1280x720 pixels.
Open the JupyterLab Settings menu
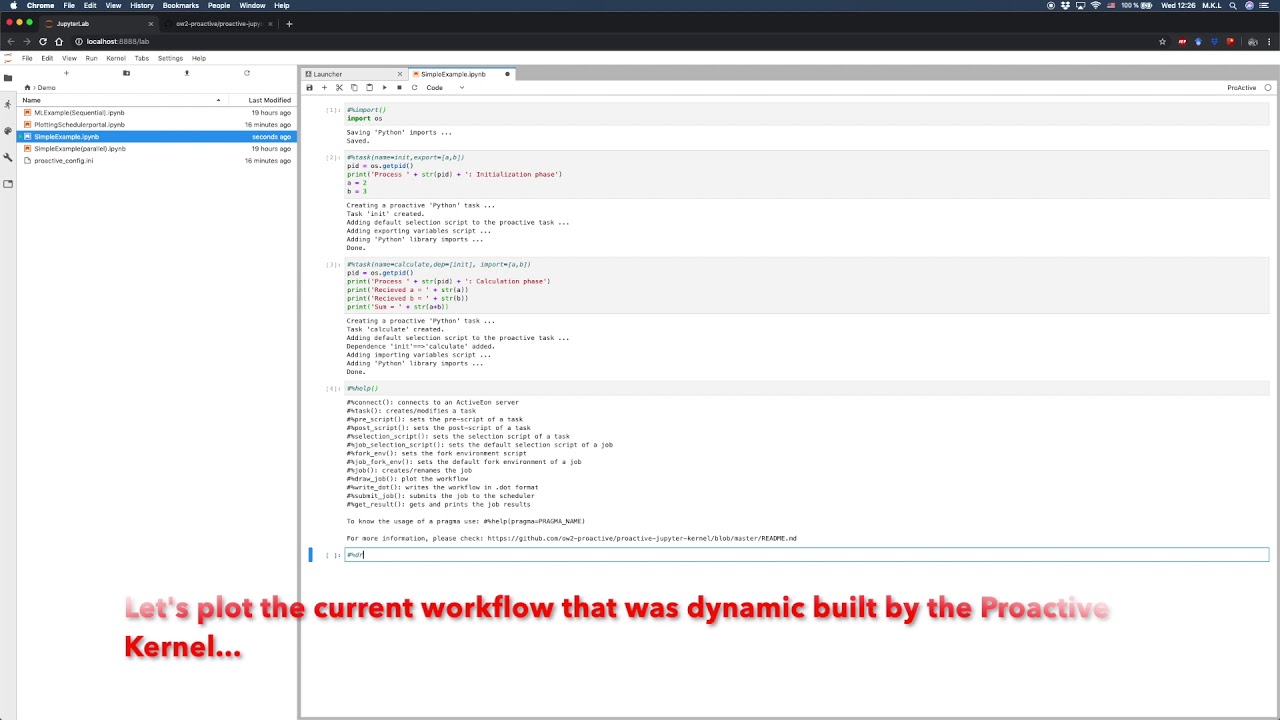click(170, 58)
